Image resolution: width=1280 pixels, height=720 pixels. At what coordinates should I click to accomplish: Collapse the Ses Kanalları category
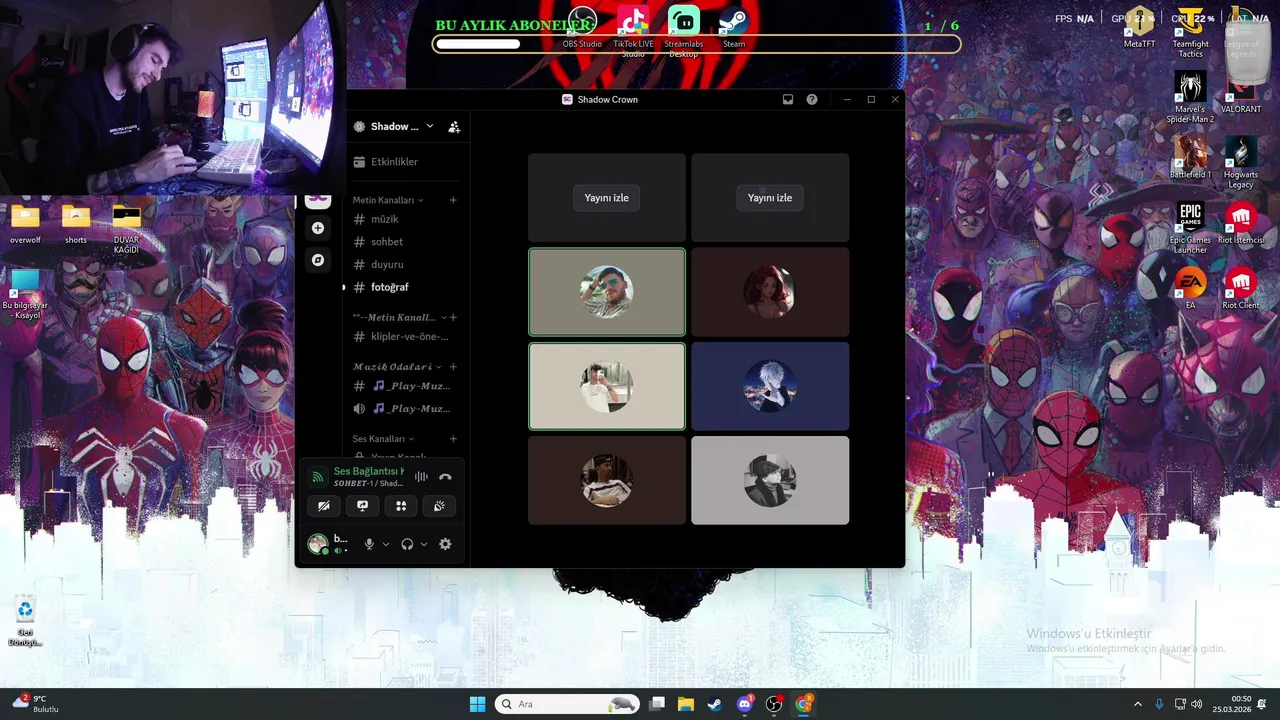383,439
